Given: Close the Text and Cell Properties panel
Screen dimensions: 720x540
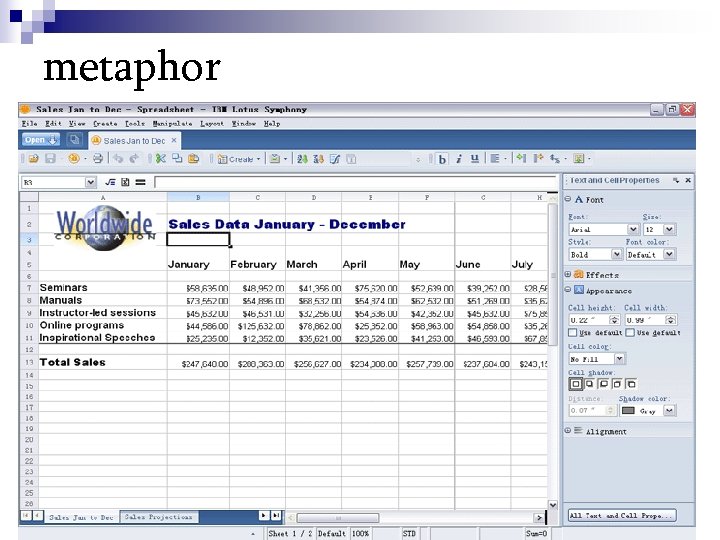Looking at the screenshot, I should coord(688,180).
